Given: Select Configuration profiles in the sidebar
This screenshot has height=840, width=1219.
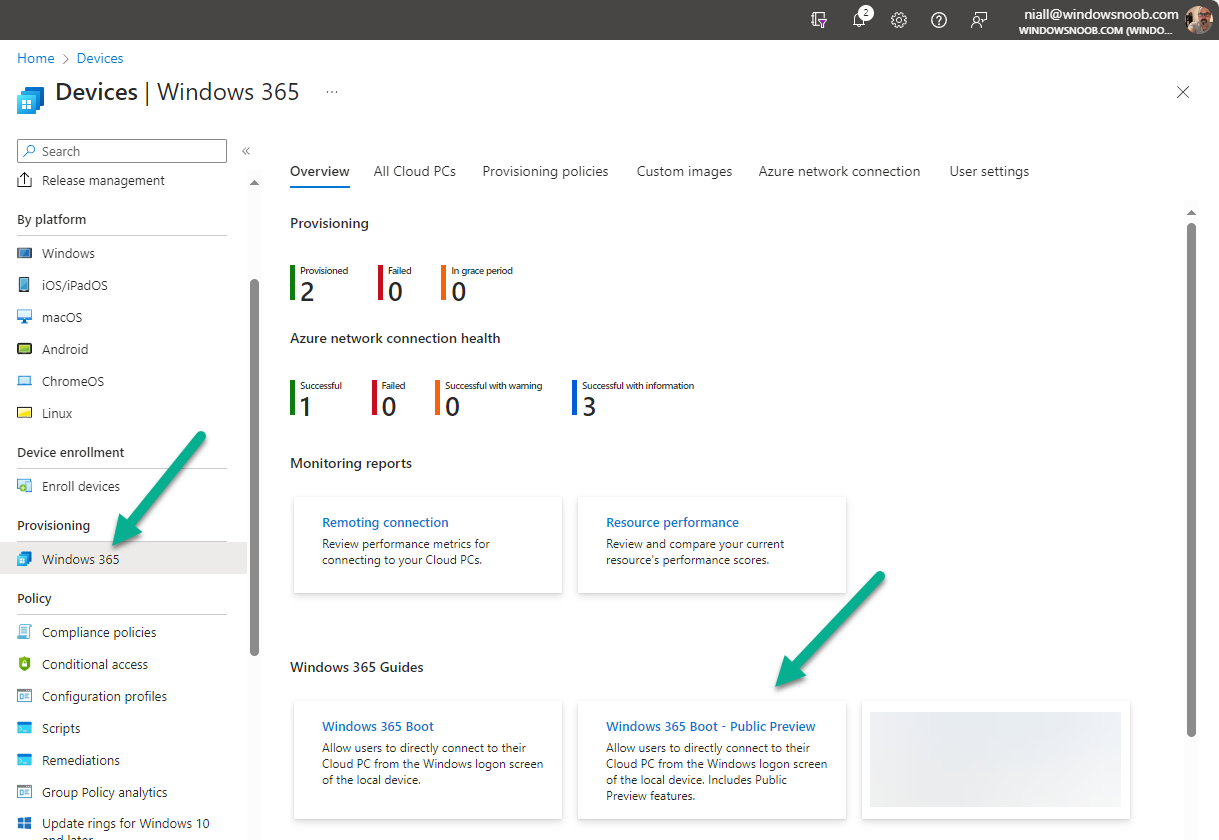Looking at the screenshot, I should (x=104, y=696).
